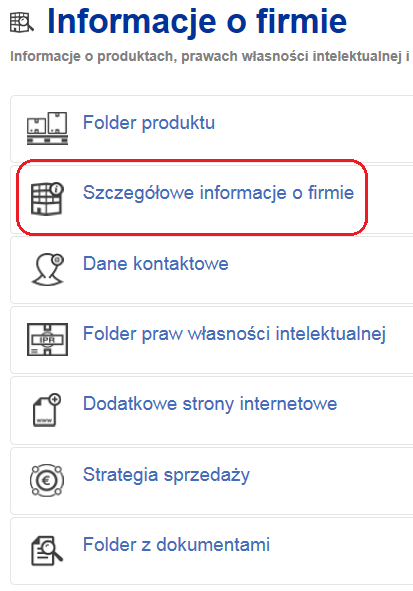Click the euro coin icon for Strategia sprzedaży
This screenshot has width=413, height=591.
pos(47,480)
